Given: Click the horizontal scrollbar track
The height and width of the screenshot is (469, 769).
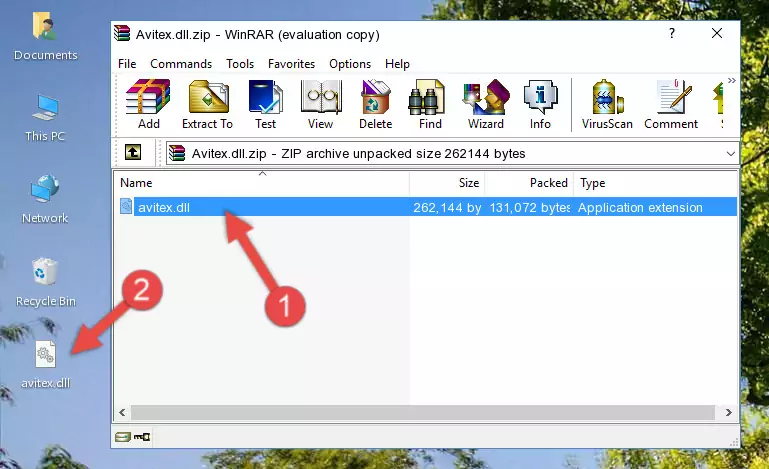Looking at the screenshot, I should tap(423, 413).
